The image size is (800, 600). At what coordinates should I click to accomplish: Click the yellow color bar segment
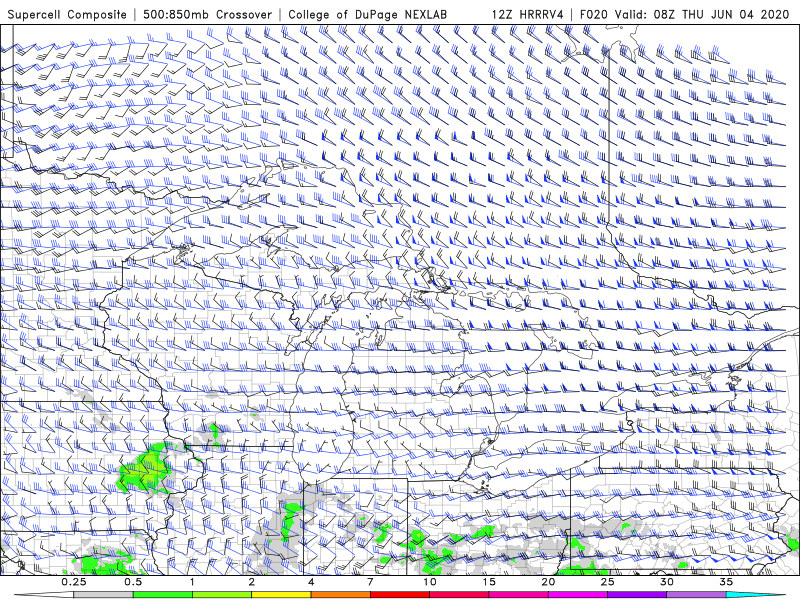click(281, 595)
